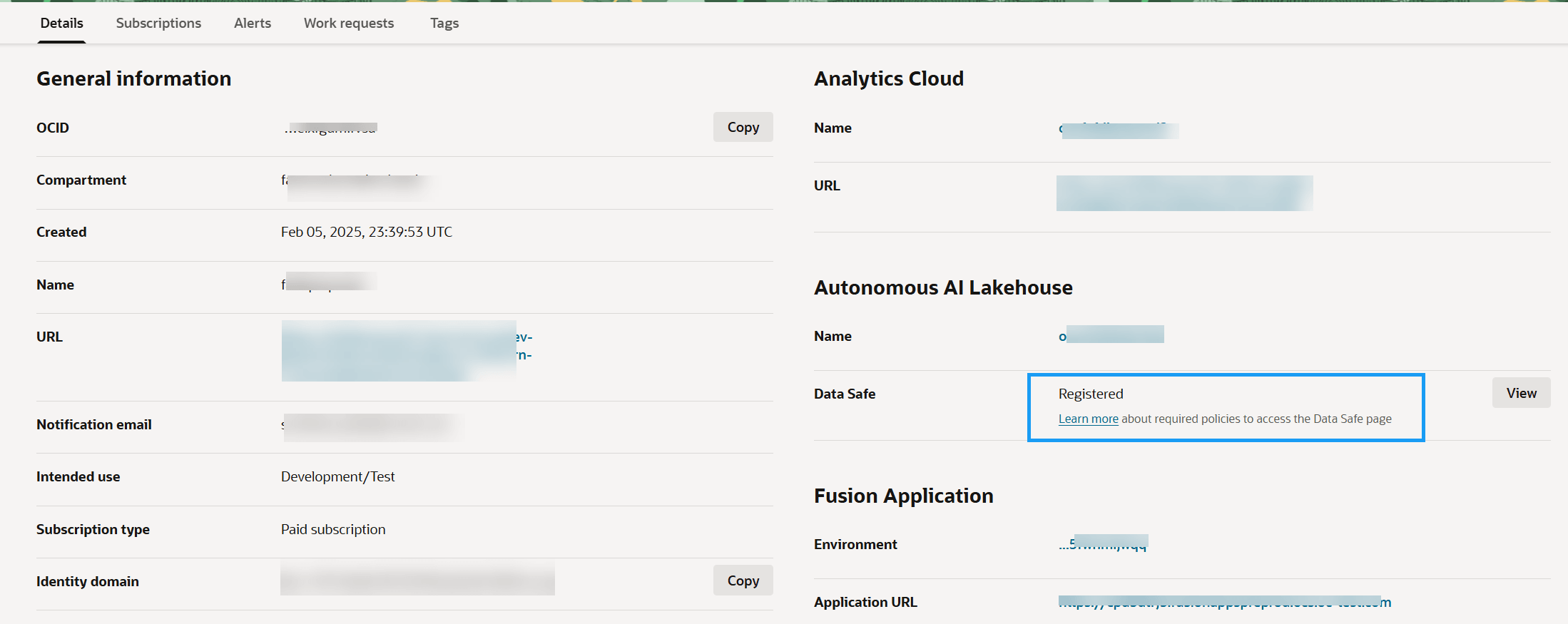Click the blurred OCID value
Image resolution: width=1568 pixels, height=624 pixels.
click(x=330, y=128)
